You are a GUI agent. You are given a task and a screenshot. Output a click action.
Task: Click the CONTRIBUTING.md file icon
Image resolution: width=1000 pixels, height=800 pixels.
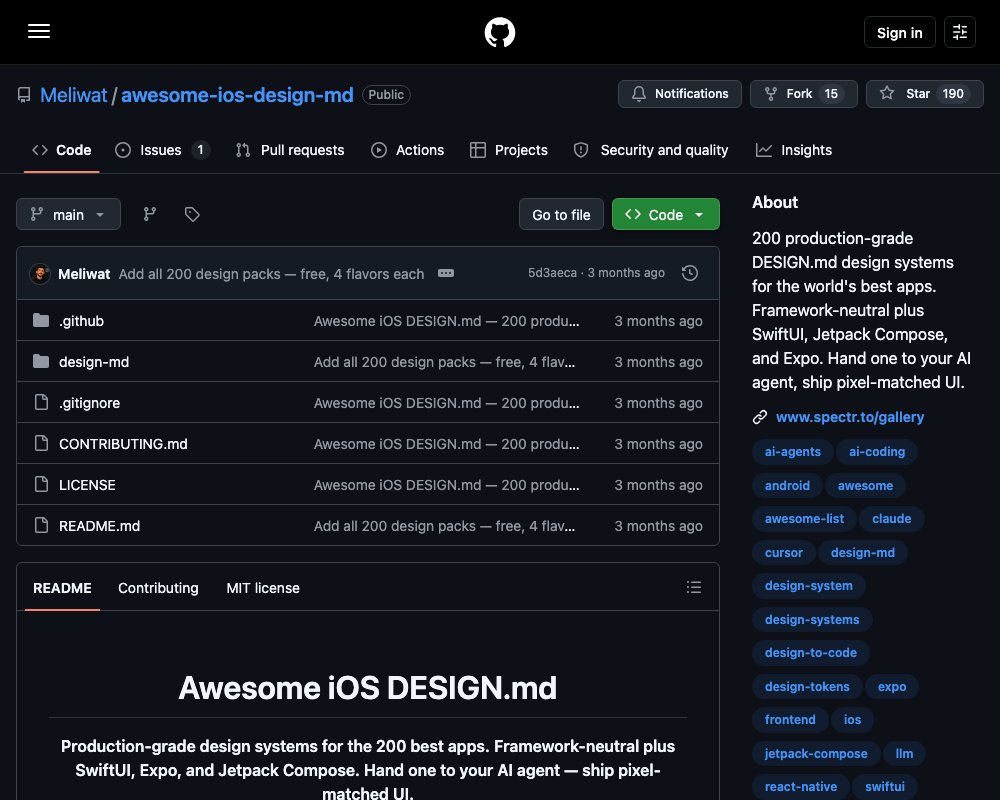41,443
